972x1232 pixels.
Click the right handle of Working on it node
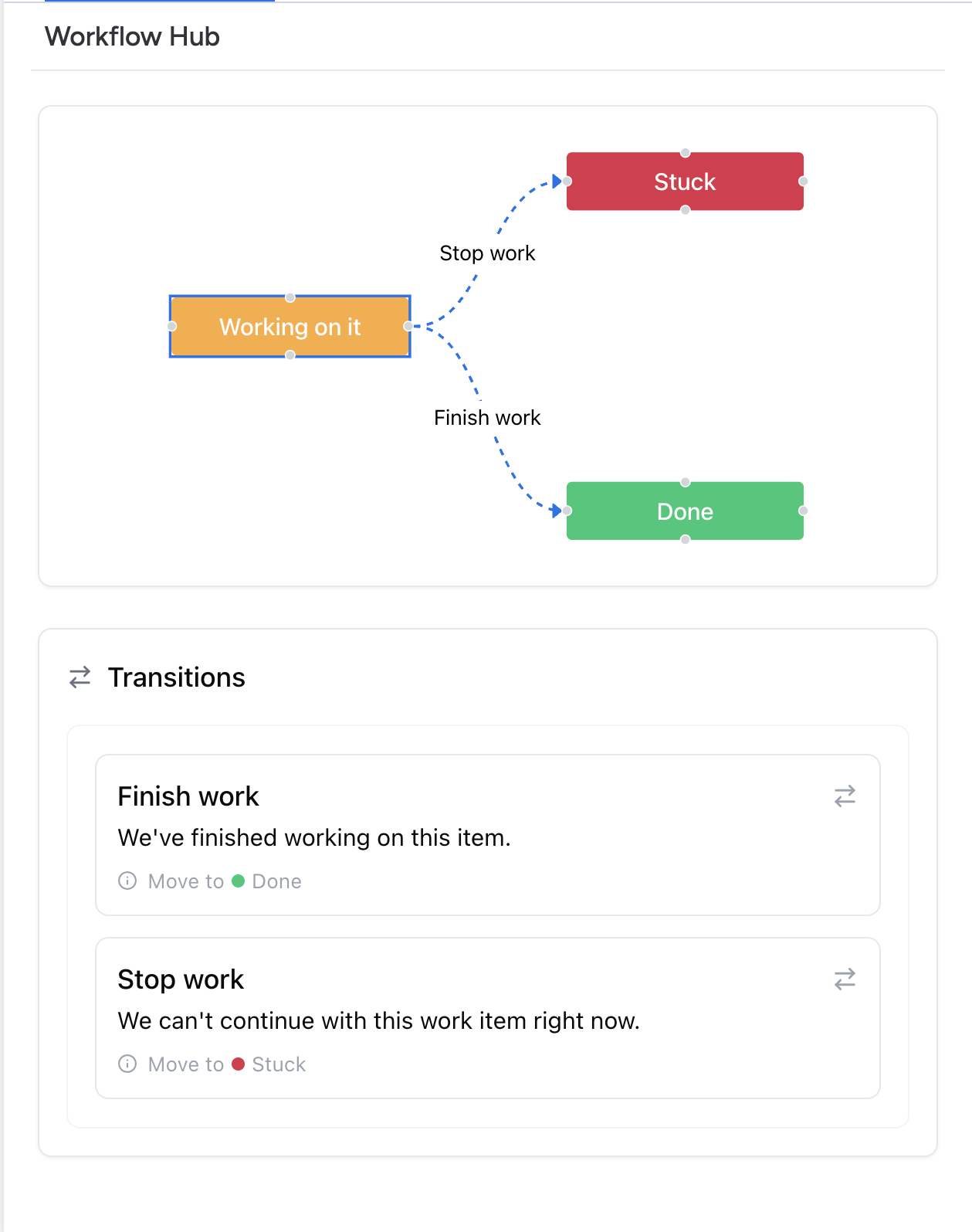408,326
